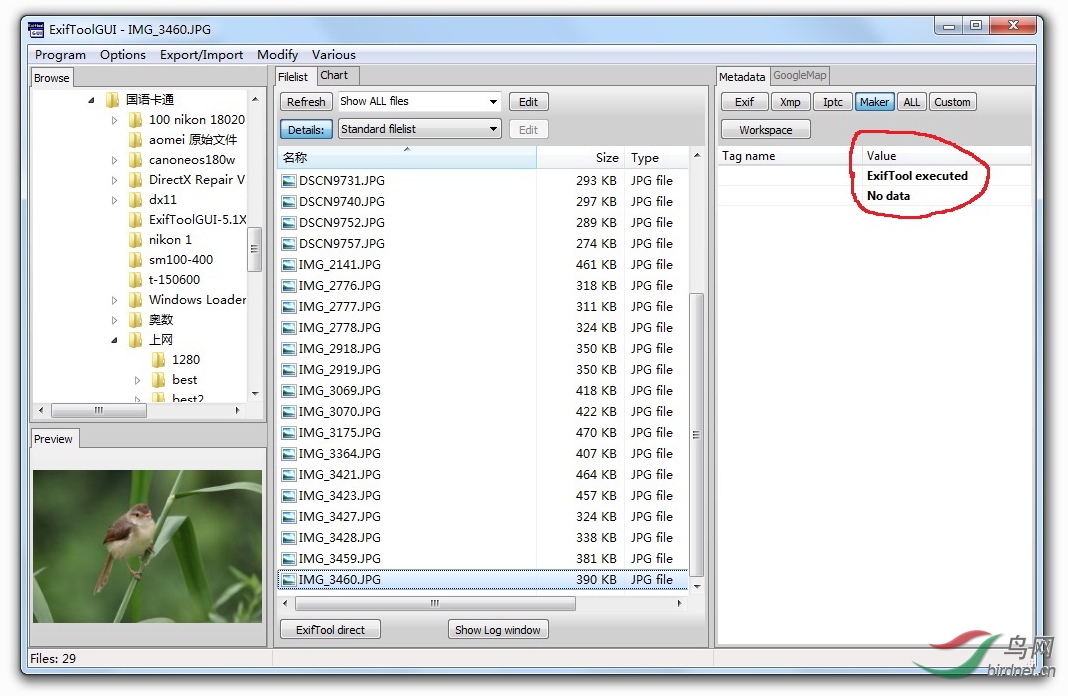The width and height of the screenshot is (1068, 696).
Task: Click the ExifToolGUI title bar app icon
Action: 37,29
